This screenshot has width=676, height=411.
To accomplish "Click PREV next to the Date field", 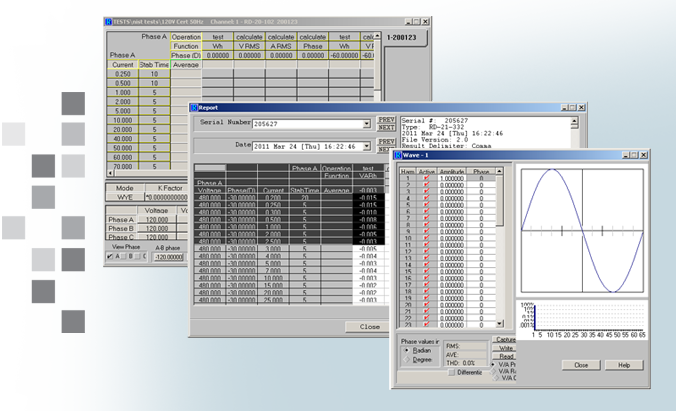I will click(x=386, y=141).
